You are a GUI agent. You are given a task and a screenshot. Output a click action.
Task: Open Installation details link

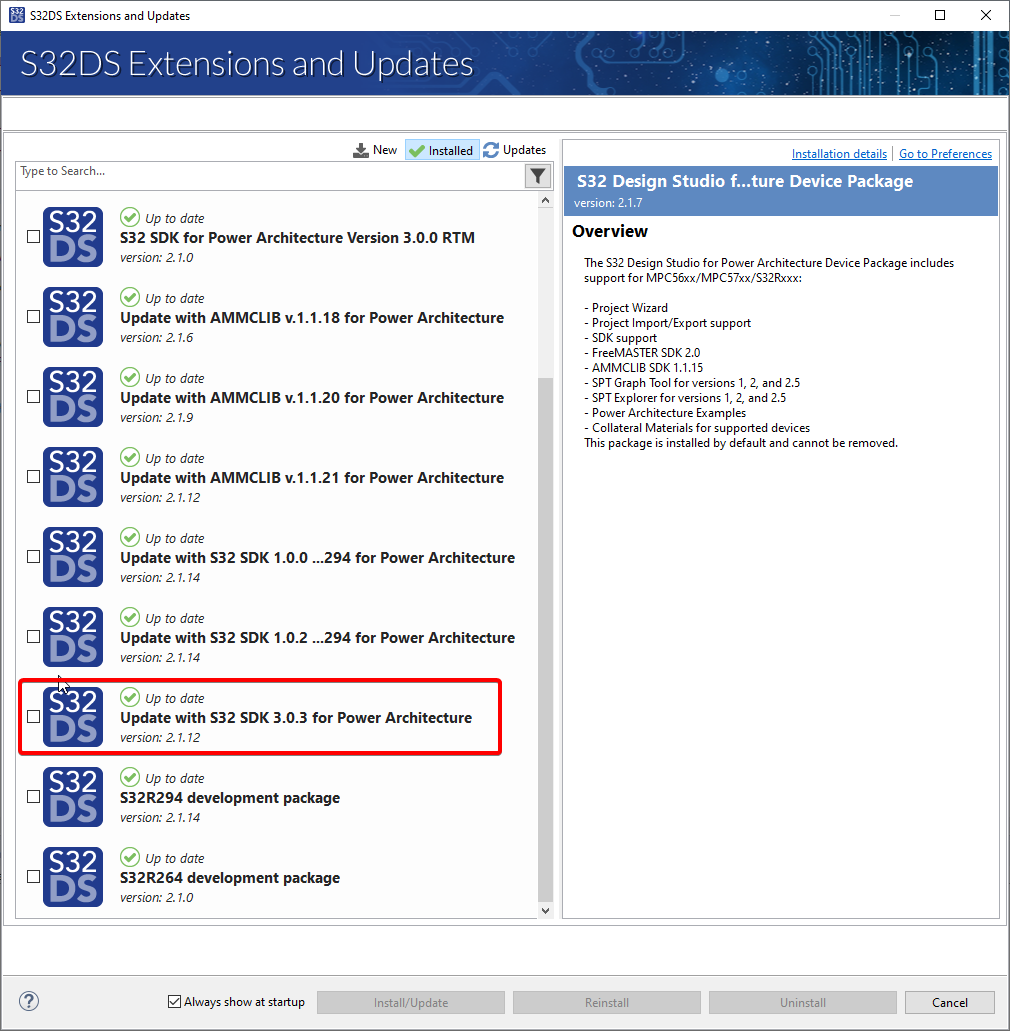[839, 153]
